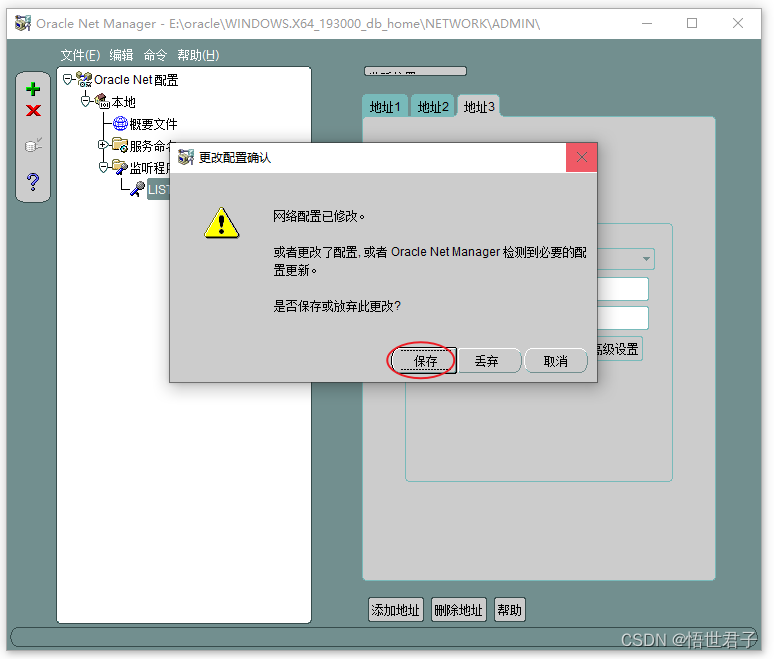Select the 地址3 tab
The image size is (774, 659).
479,106
